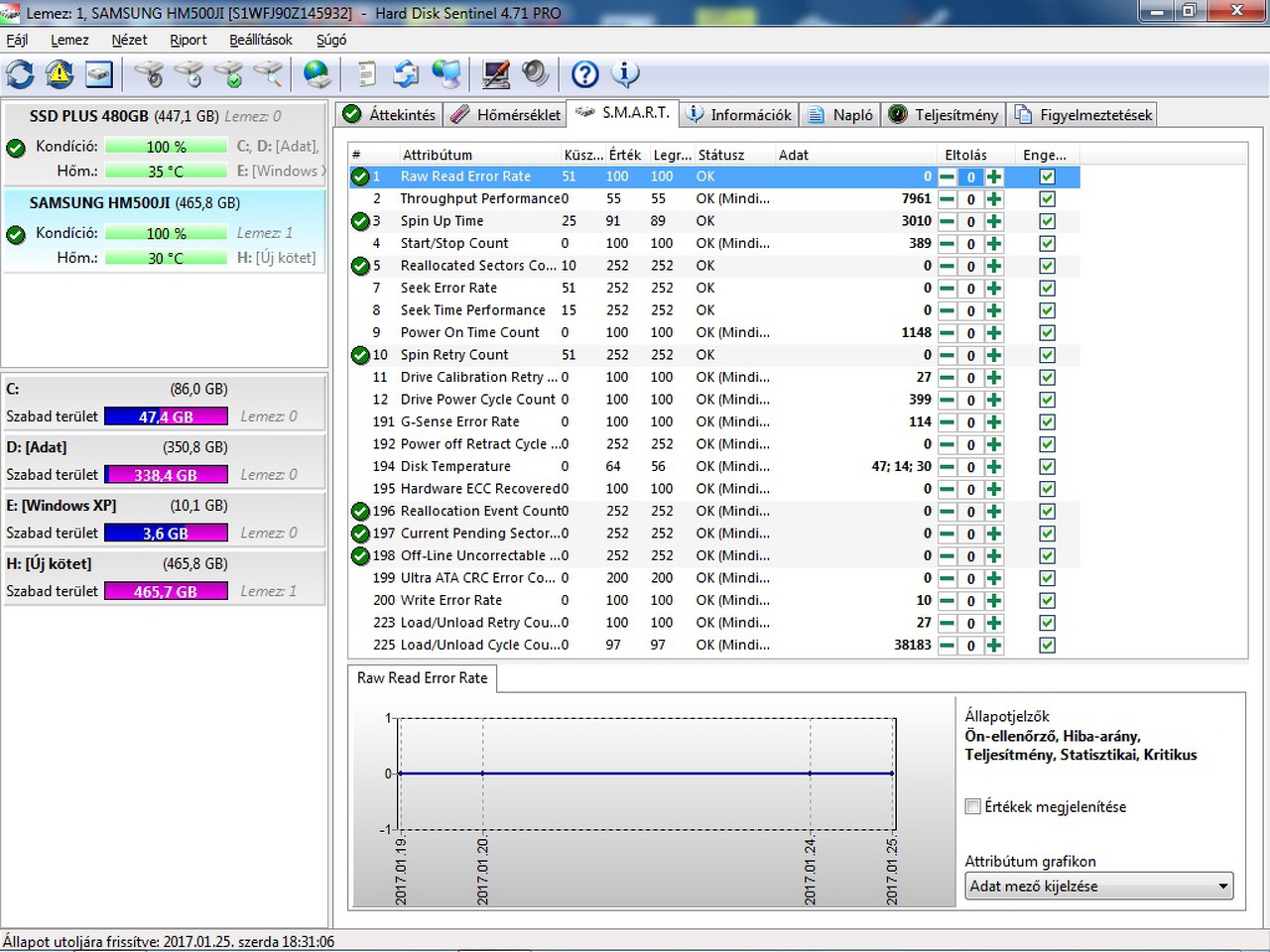
Task: Click the disk with green checkmark icon
Action: (228, 74)
